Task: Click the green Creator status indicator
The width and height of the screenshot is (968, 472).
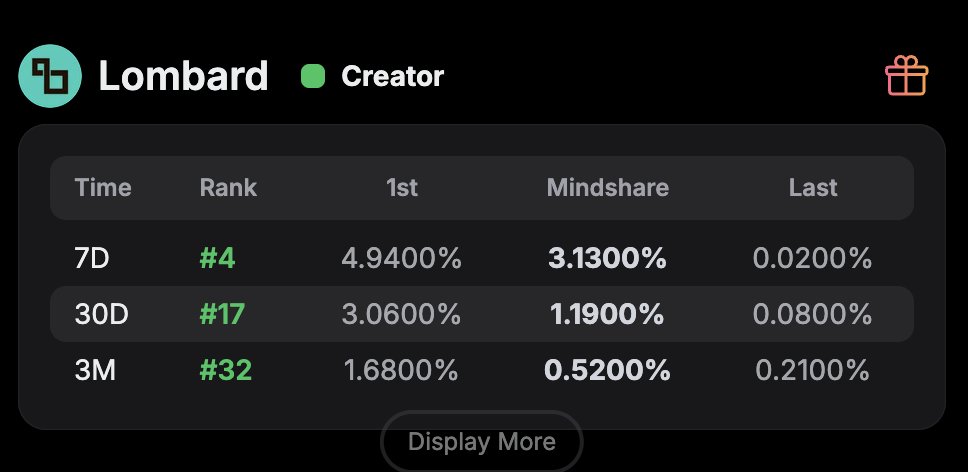Action: tap(313, 76)
